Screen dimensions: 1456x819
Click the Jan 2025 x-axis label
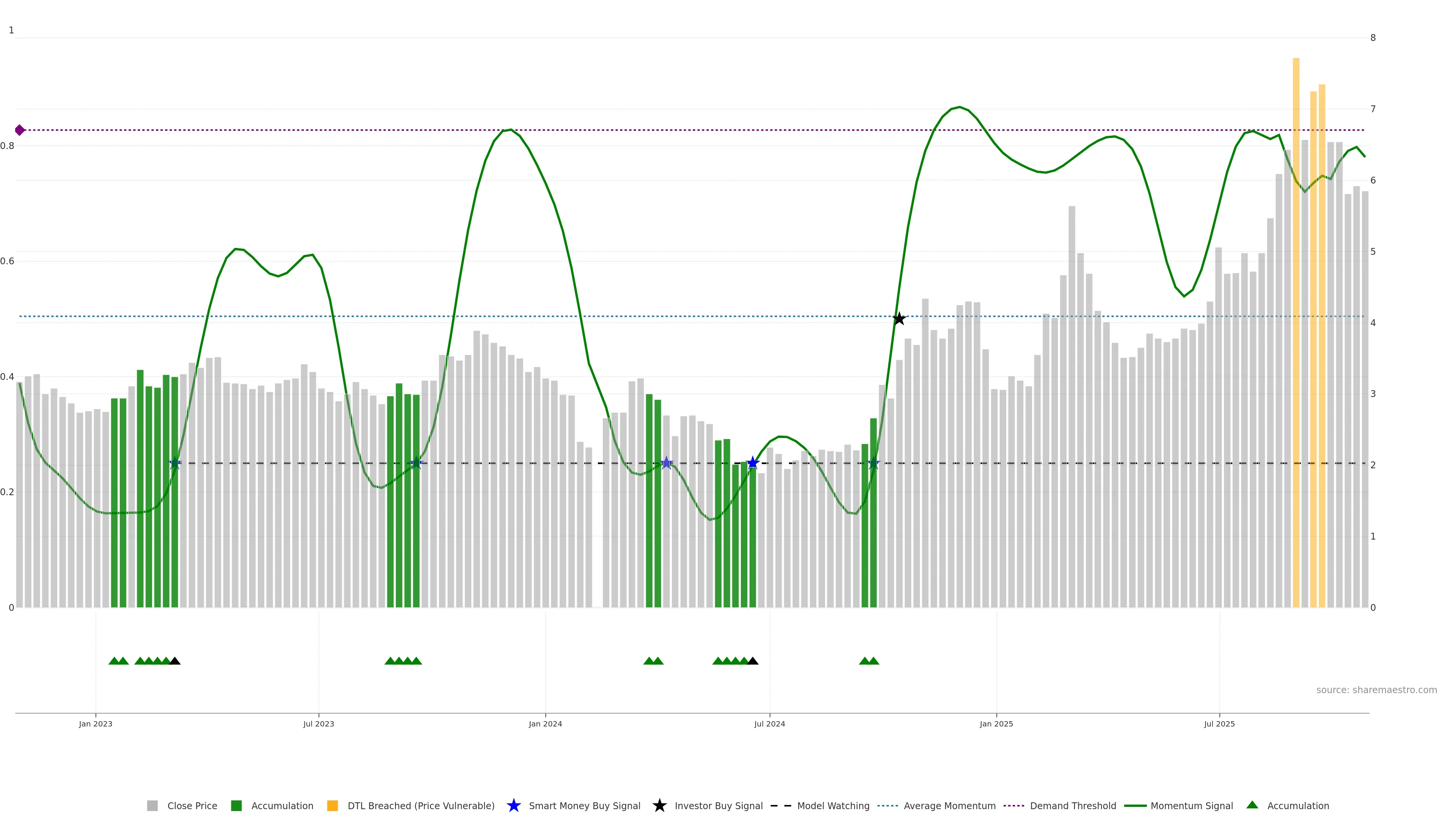coord(996,723)
